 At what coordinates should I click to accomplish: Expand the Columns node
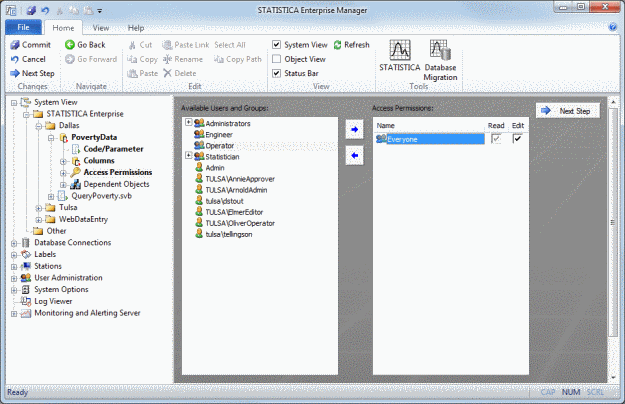(x=63, y=161)
